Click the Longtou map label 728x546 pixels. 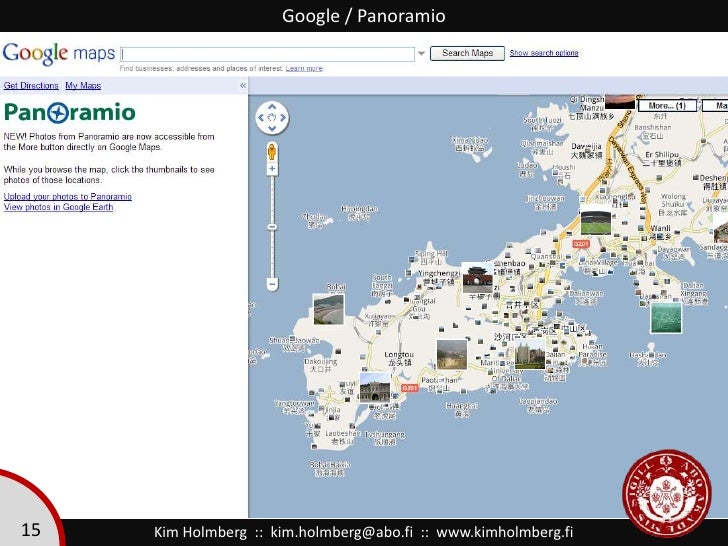click(x=399, y=358)
